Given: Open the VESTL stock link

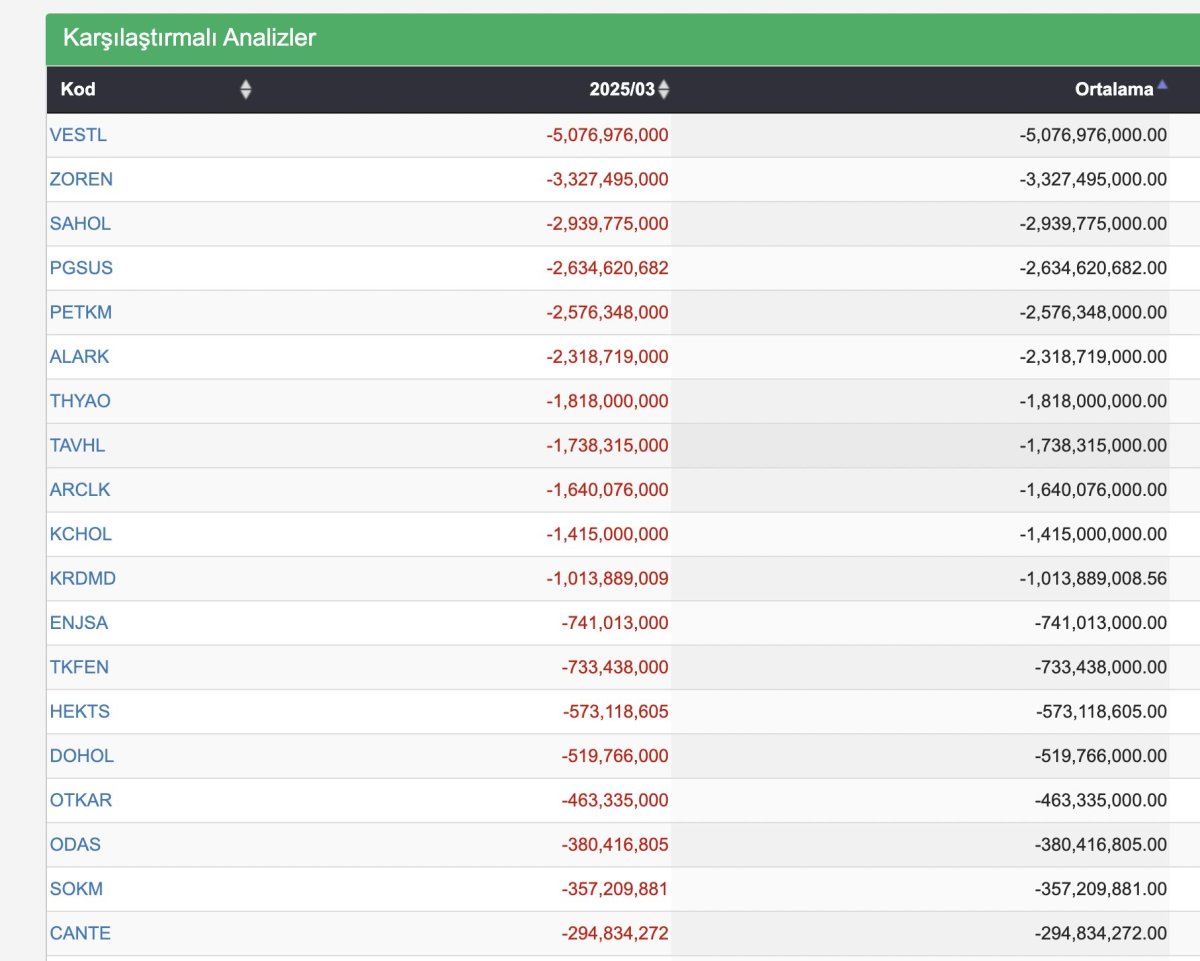Looking at the screenshot, I should pos(78,135).
